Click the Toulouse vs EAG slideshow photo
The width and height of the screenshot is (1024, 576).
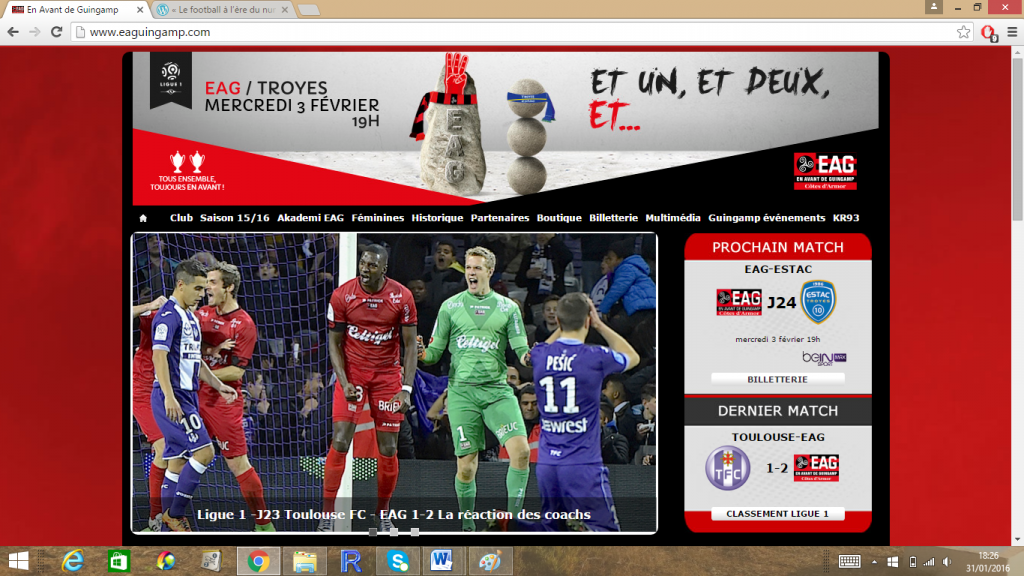(x=394, y=382)
